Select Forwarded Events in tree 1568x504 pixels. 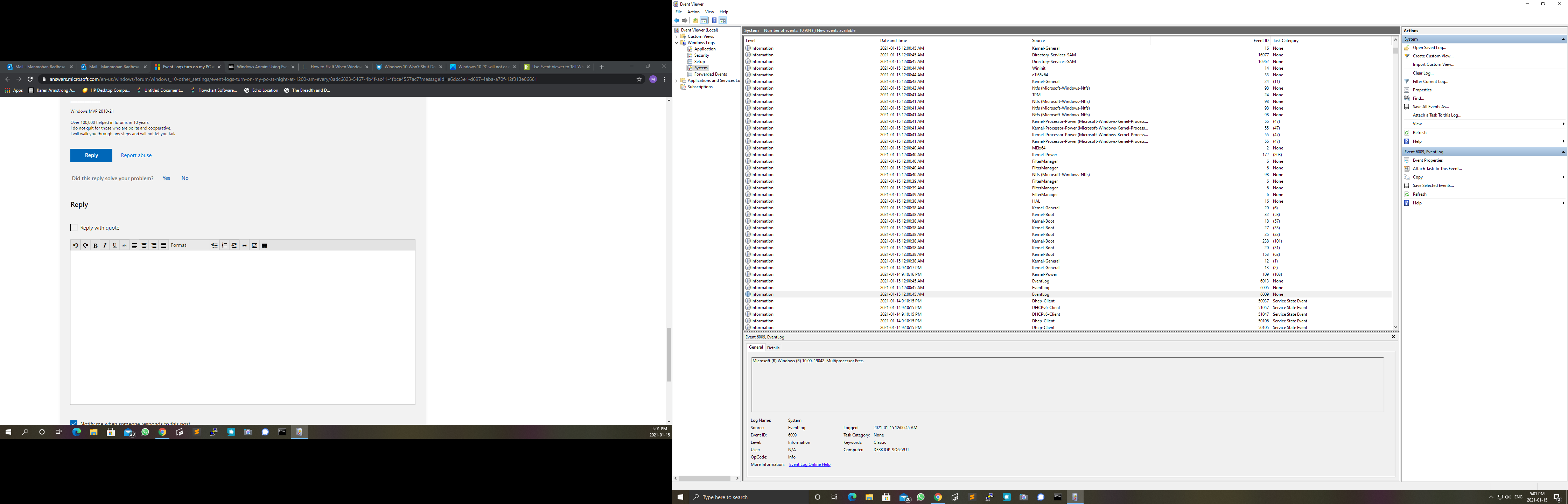click(x=710, y=74)
